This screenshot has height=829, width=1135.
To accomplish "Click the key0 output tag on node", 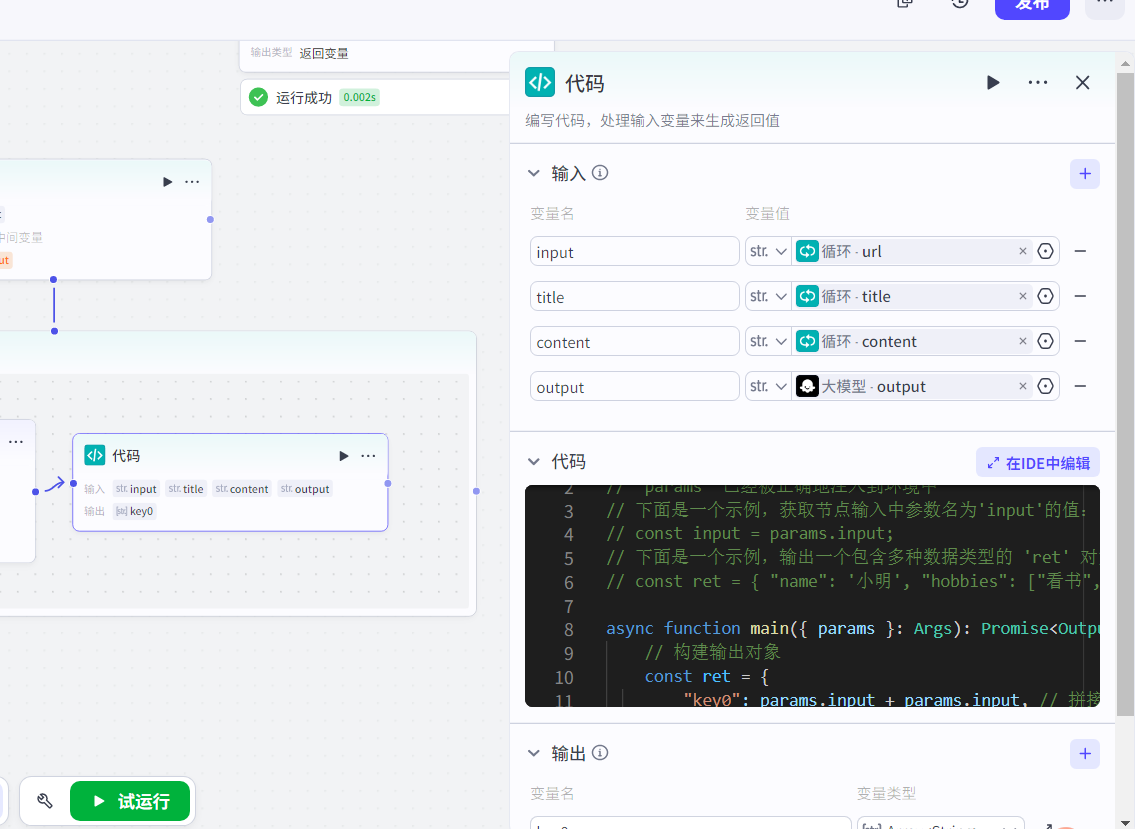I will 135,511.
